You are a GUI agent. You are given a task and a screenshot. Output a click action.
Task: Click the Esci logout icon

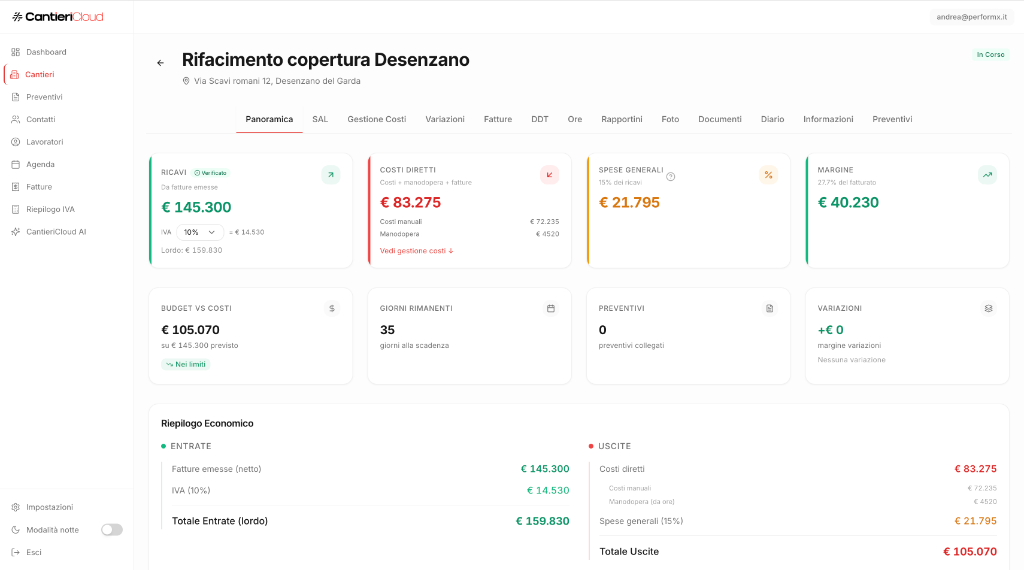coord(16,552)
